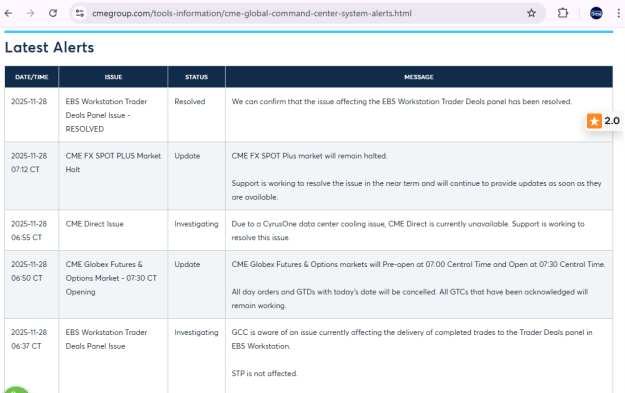Select the CyrusOne data center cooling issue message
This screenshot has width=625, height=393.
click(x=408, y=230)
